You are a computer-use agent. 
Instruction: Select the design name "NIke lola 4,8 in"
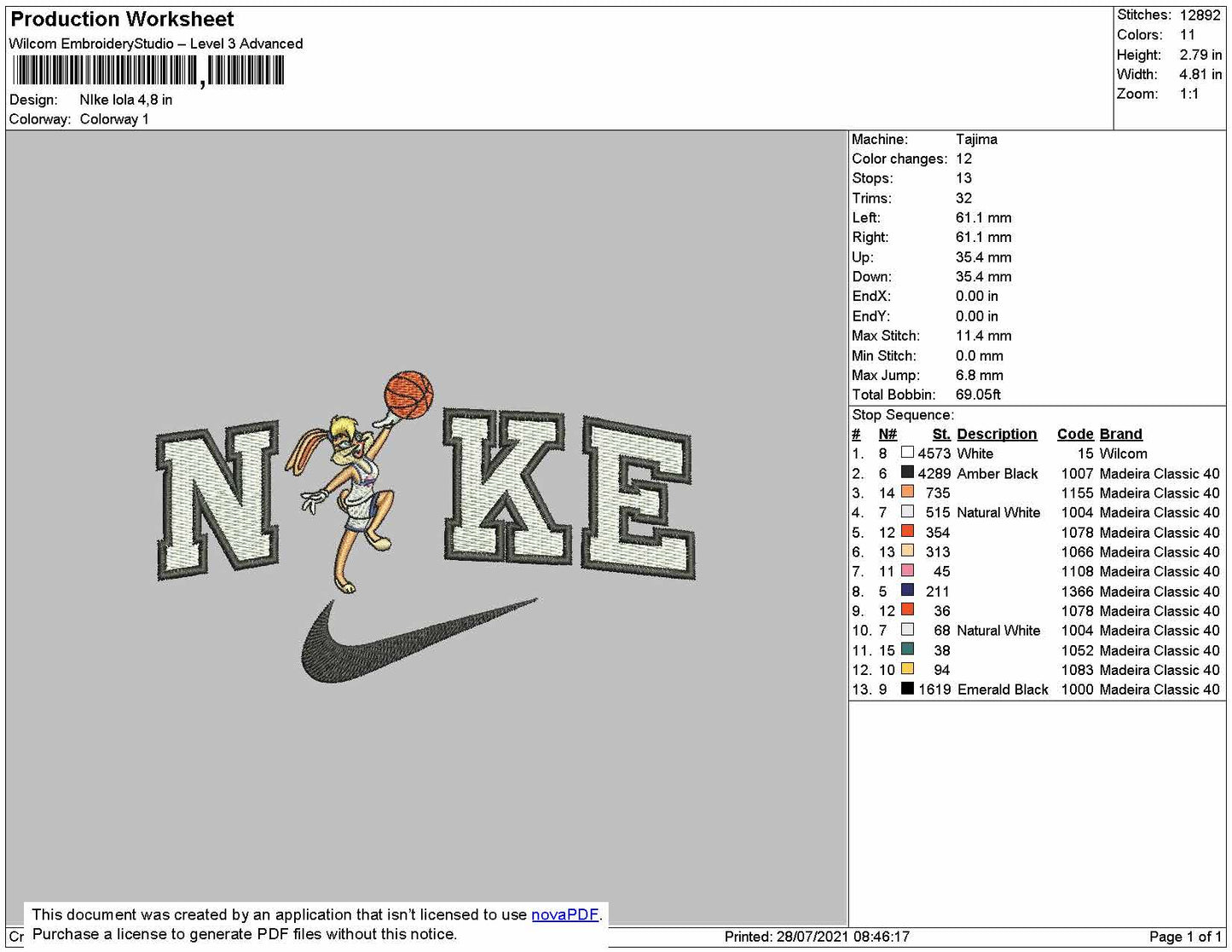[126, 100]
